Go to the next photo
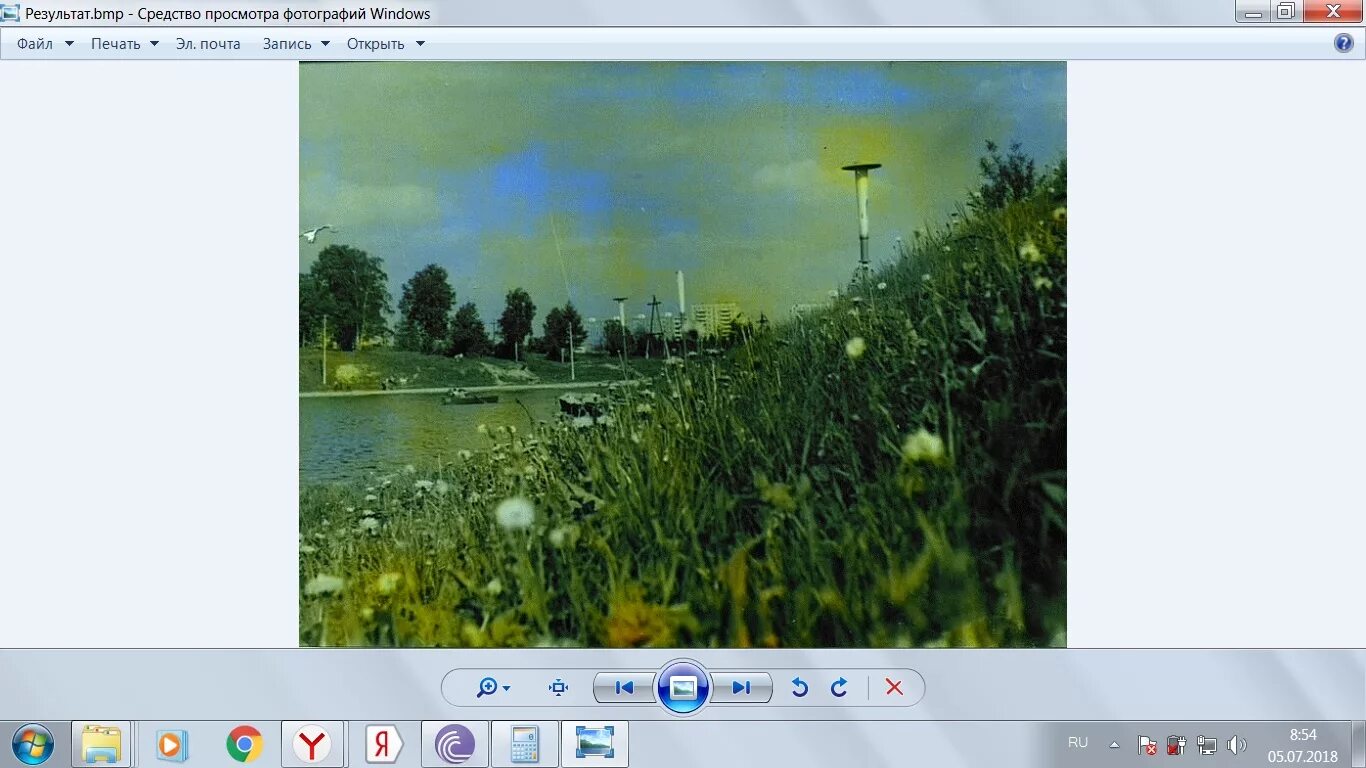1366x768 pixels. 742,688
